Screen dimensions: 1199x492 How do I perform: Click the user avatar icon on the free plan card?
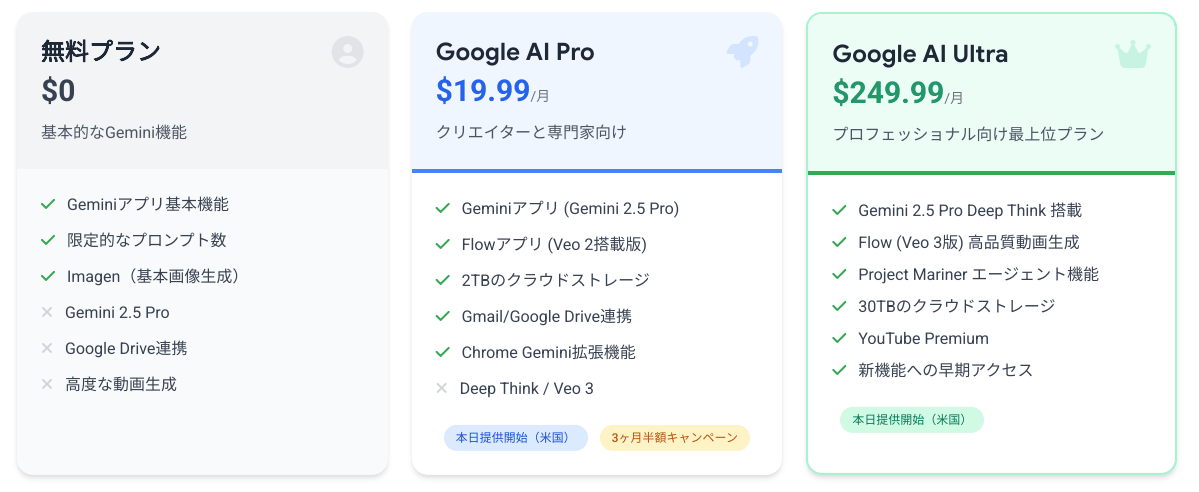point(347,52)
